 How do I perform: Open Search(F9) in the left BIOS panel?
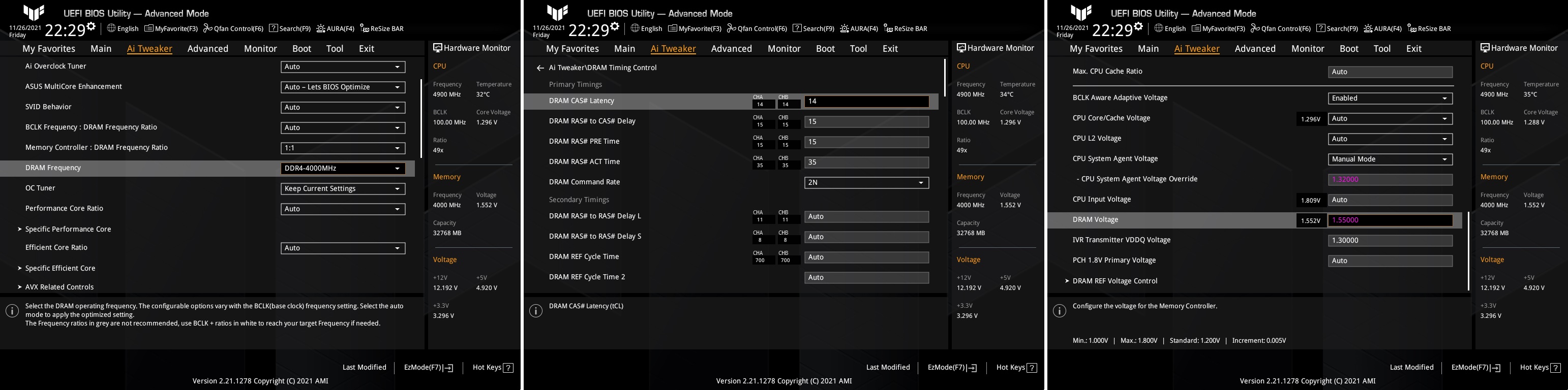click(x=290, y=28)
